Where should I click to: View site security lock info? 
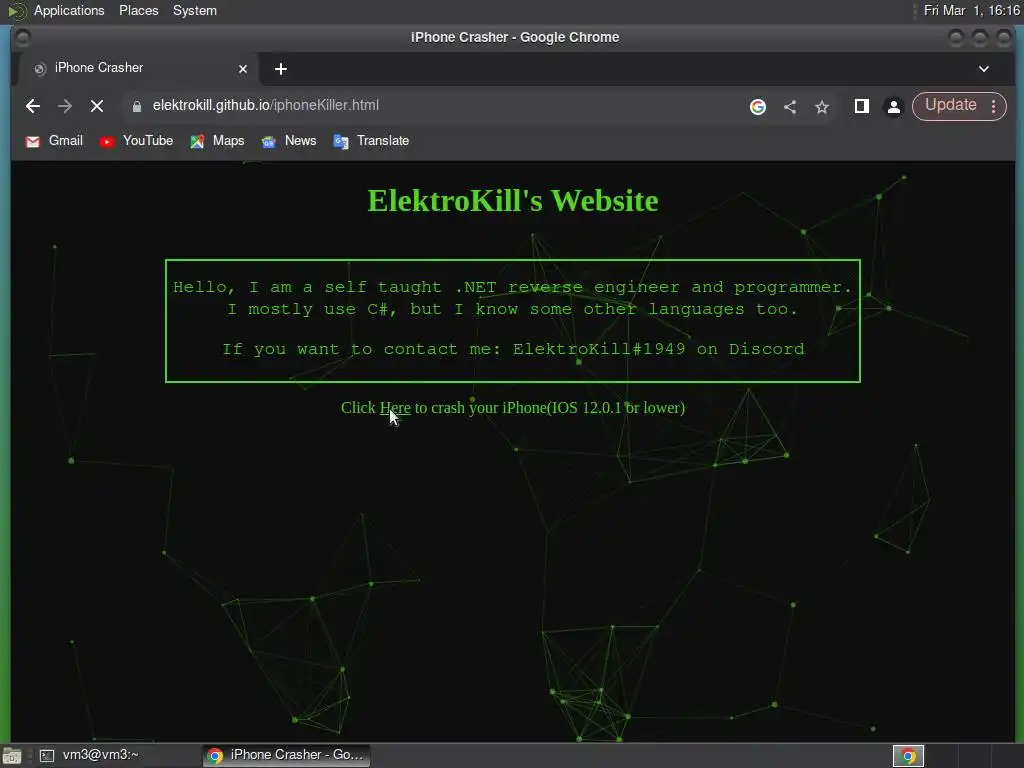(136, 106)
